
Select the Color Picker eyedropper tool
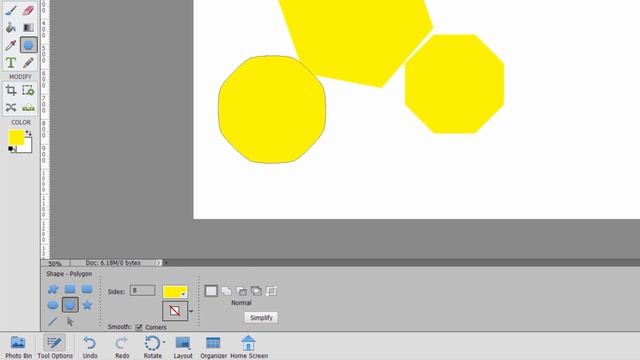click(11, 45)
